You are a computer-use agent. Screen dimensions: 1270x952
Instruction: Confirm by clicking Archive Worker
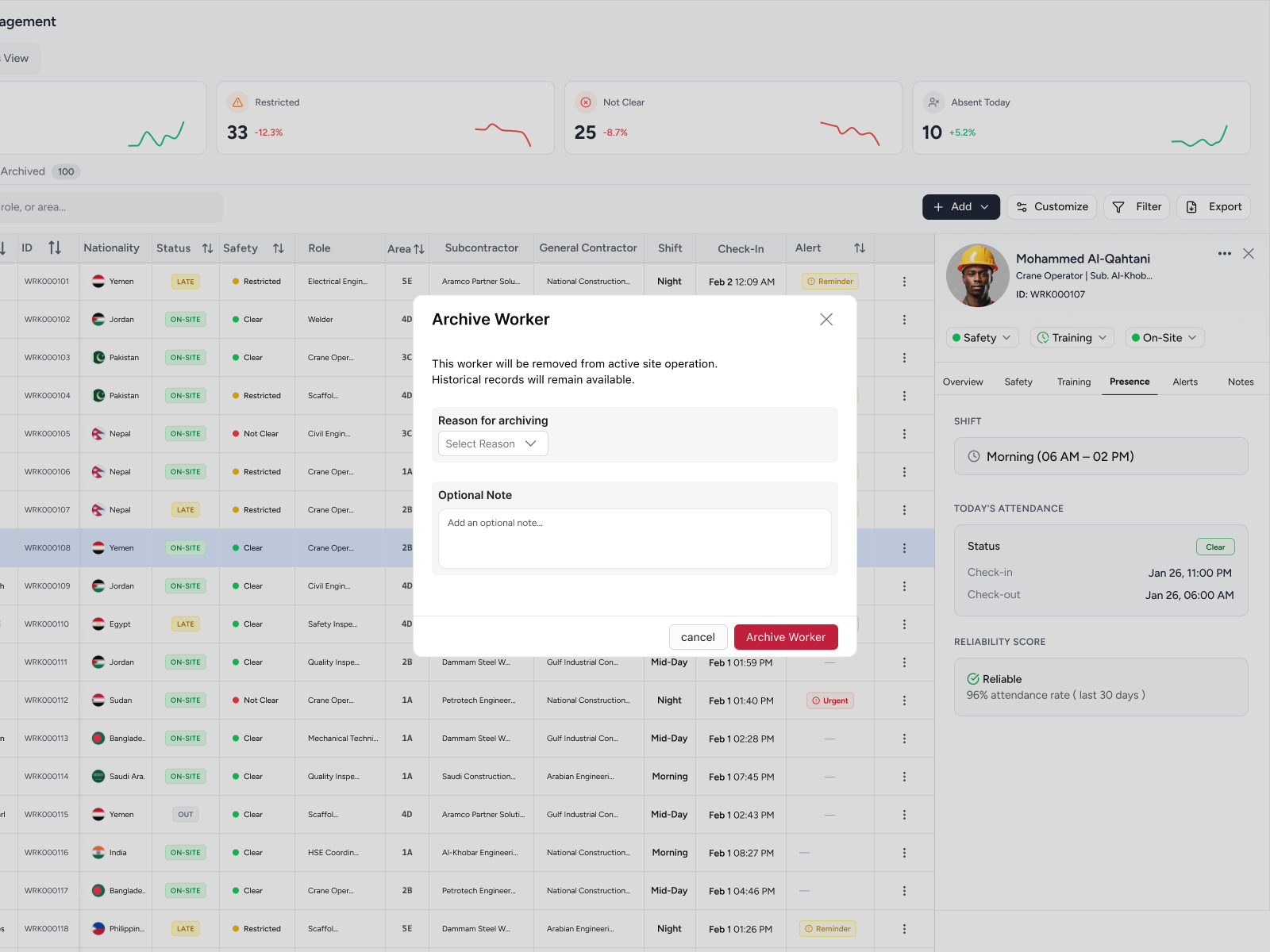tap(786, 636)
